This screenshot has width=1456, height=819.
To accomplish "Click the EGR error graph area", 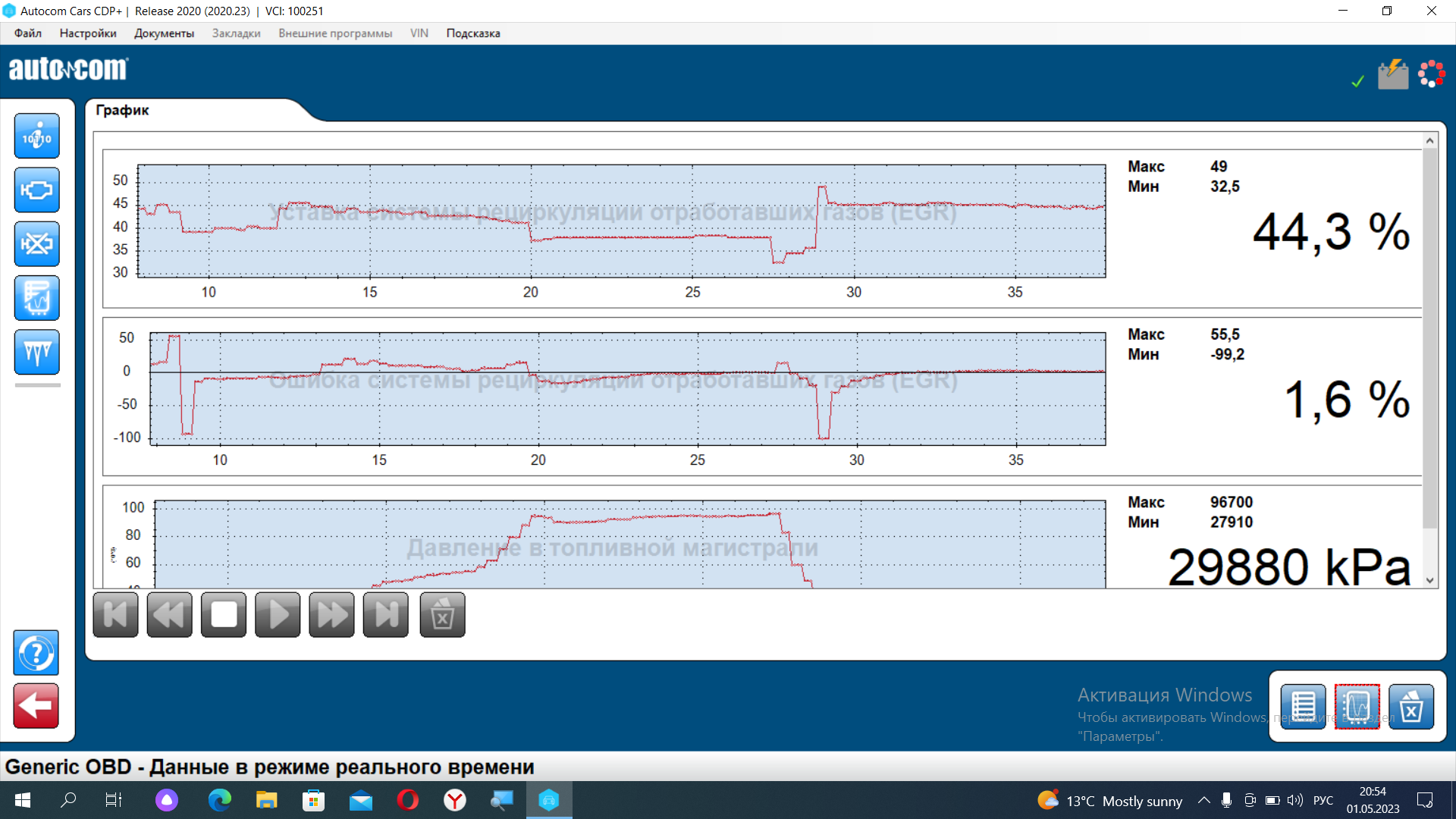I will 627,389.
